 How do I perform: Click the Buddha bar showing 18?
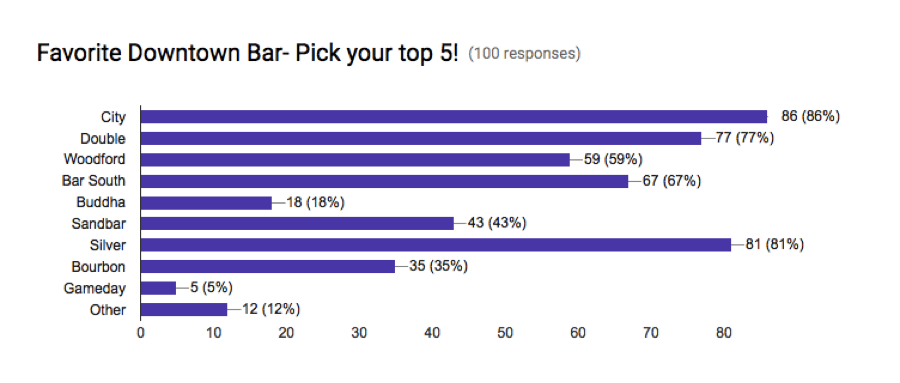[206, 203]
